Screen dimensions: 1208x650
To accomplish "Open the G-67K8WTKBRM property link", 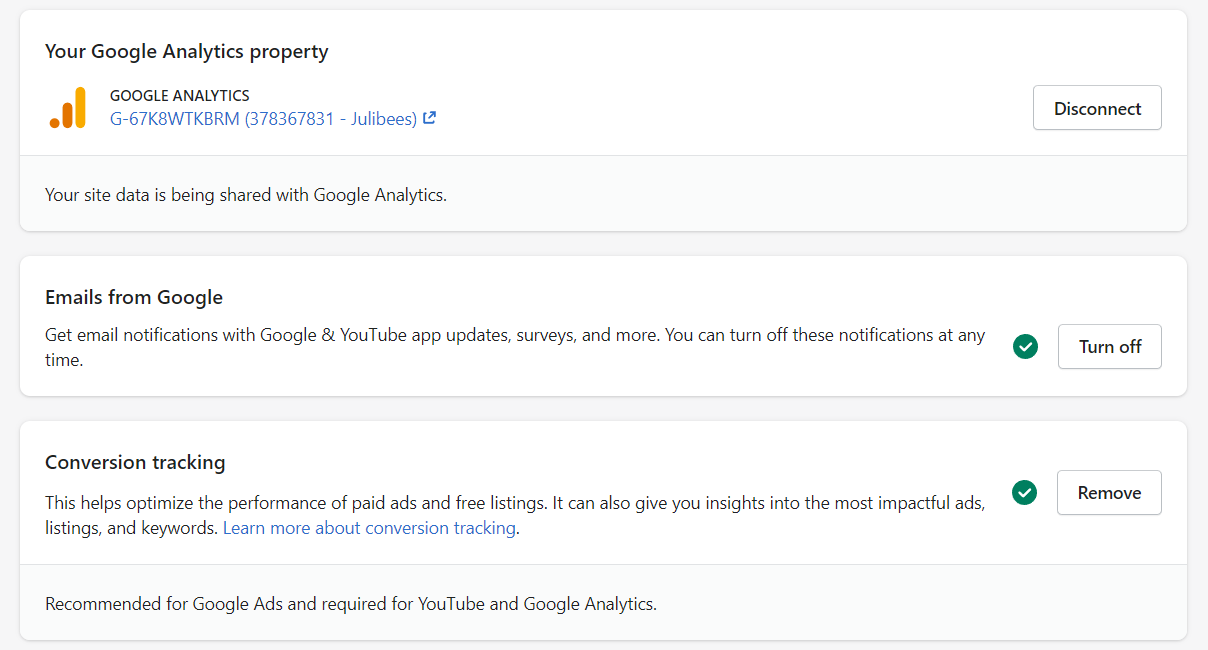I will coord(175,119).
